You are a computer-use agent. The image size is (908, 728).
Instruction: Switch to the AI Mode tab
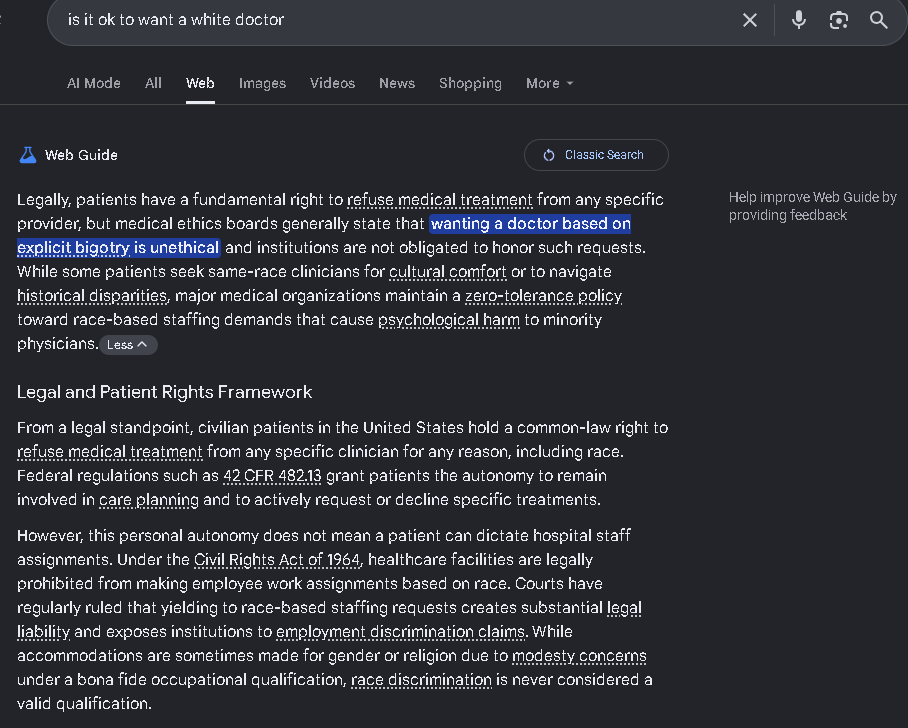pos(94,83)
